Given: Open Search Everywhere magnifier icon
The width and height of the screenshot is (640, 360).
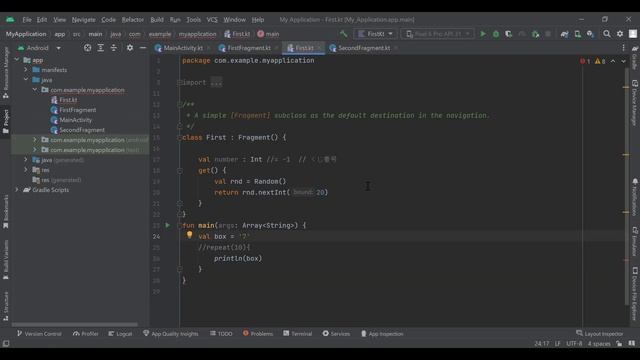Looking at the screenshot, I should click(607, 34).
